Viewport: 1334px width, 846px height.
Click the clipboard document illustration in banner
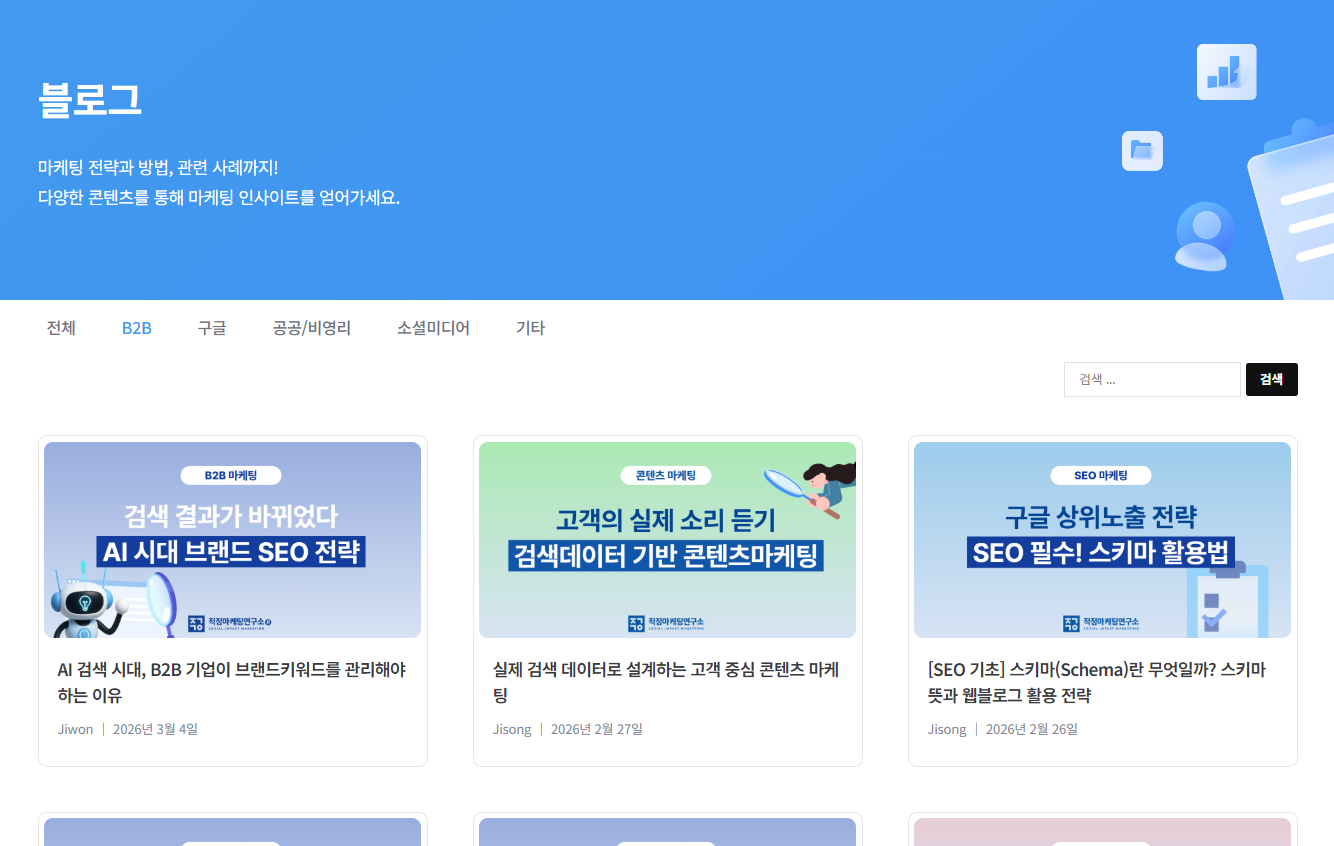1290,210
